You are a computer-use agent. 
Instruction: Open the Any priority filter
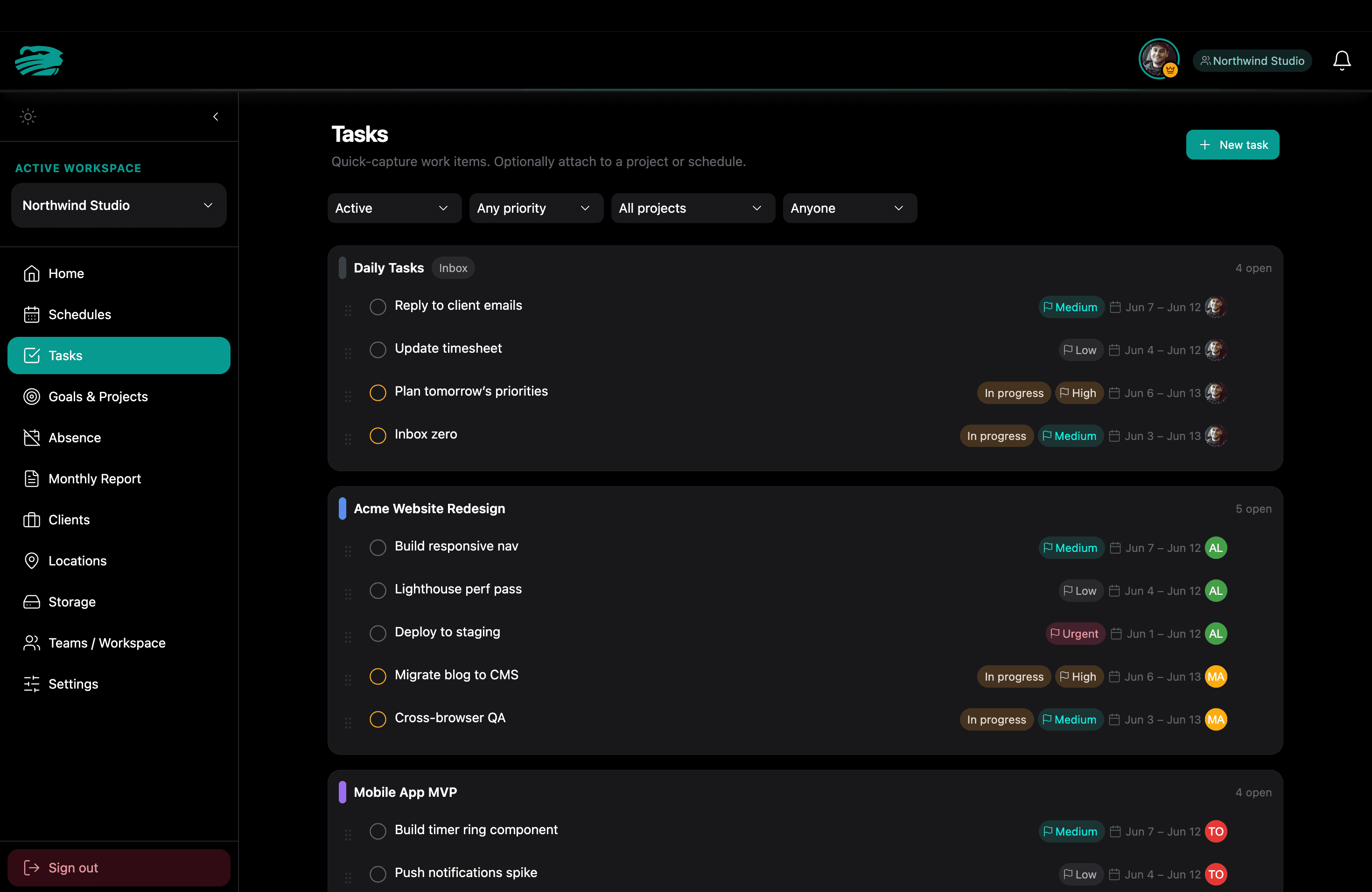pos(536,208)
